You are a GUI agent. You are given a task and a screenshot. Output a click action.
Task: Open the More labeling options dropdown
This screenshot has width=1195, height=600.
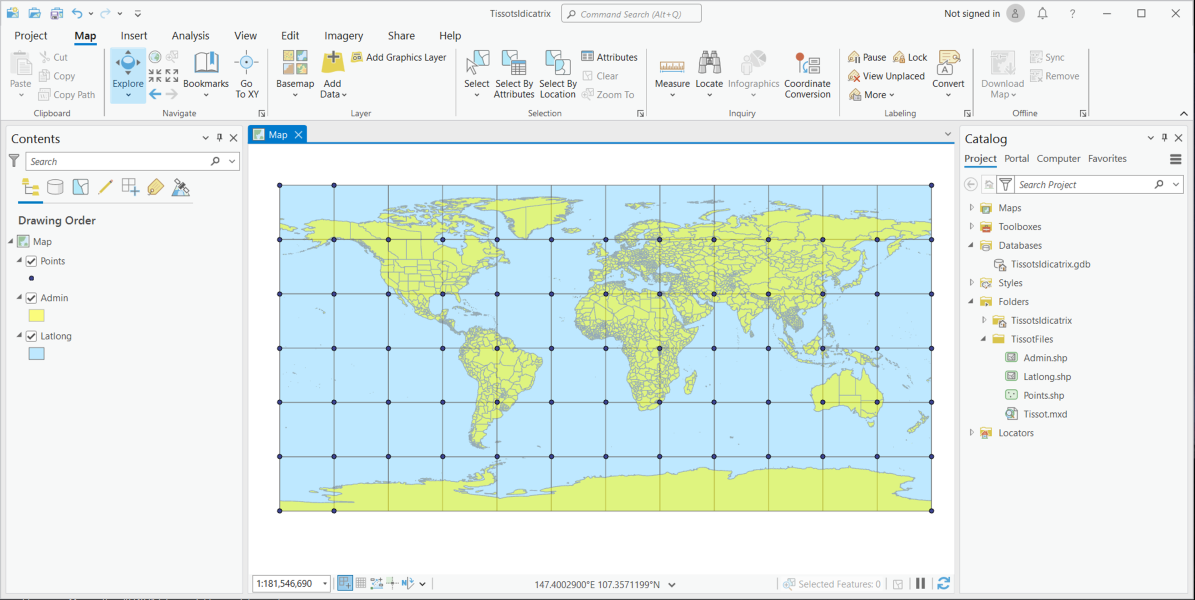tap(873, 95)
